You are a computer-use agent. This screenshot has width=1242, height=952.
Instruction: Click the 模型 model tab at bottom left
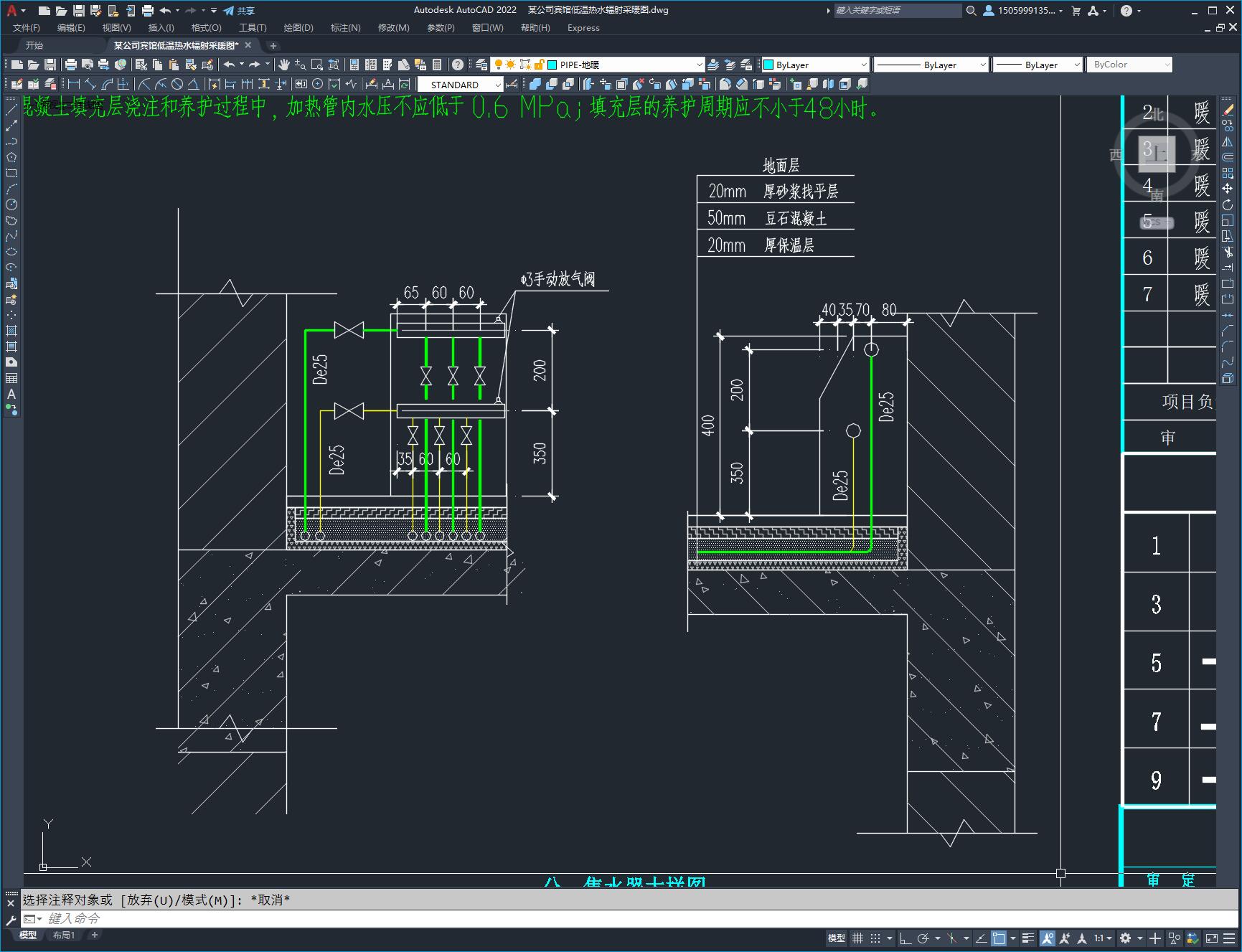pos(28,935)
